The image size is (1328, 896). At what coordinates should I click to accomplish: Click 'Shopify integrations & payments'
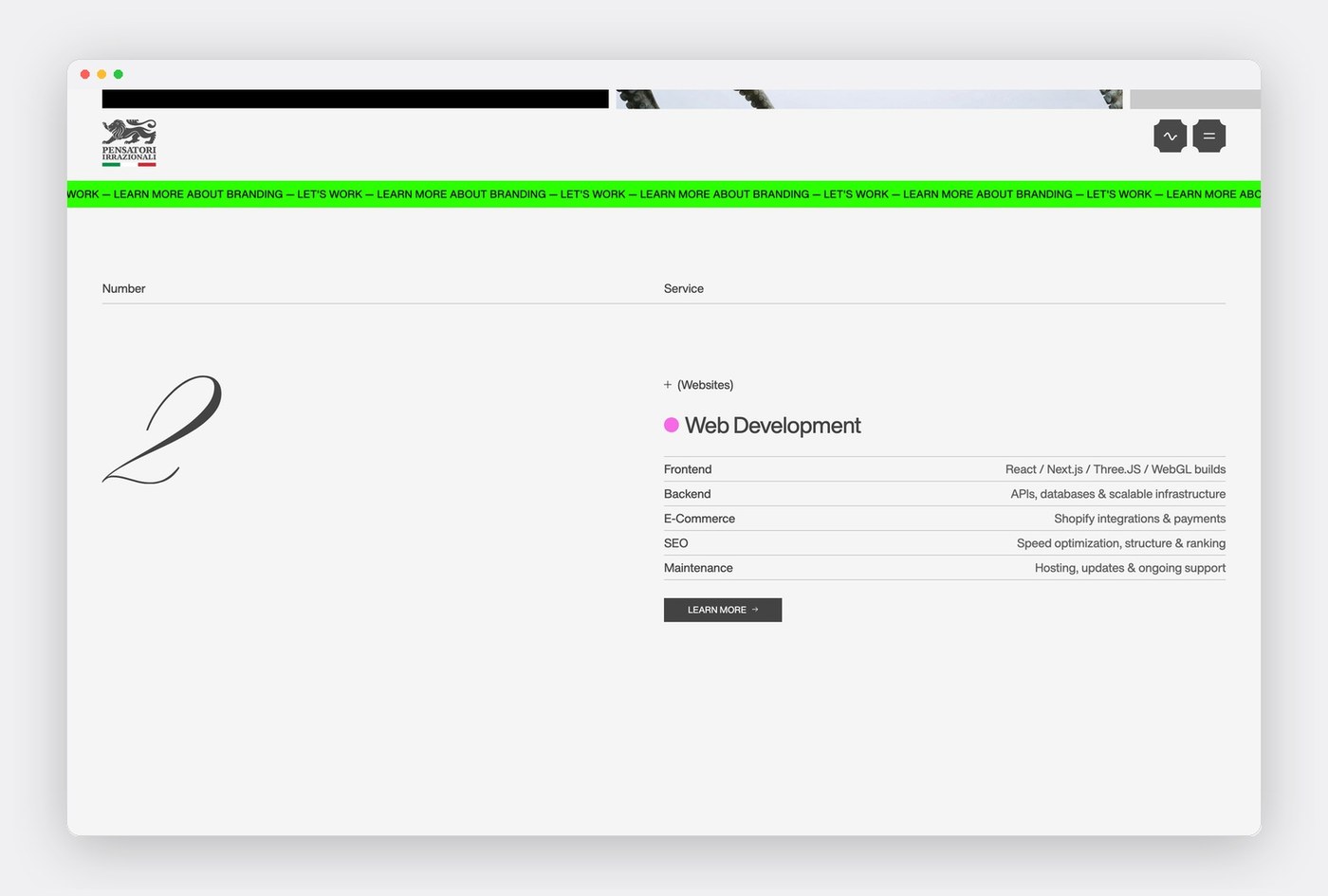point(1140,519)
